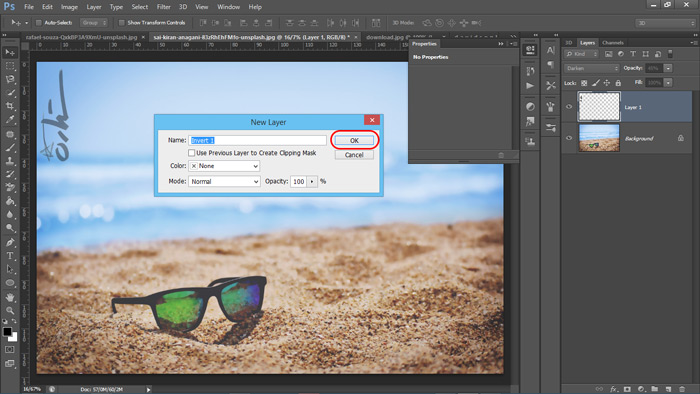Click Lock all padlock icon
This screenshot has height=394, width=700.
(618, 83)
